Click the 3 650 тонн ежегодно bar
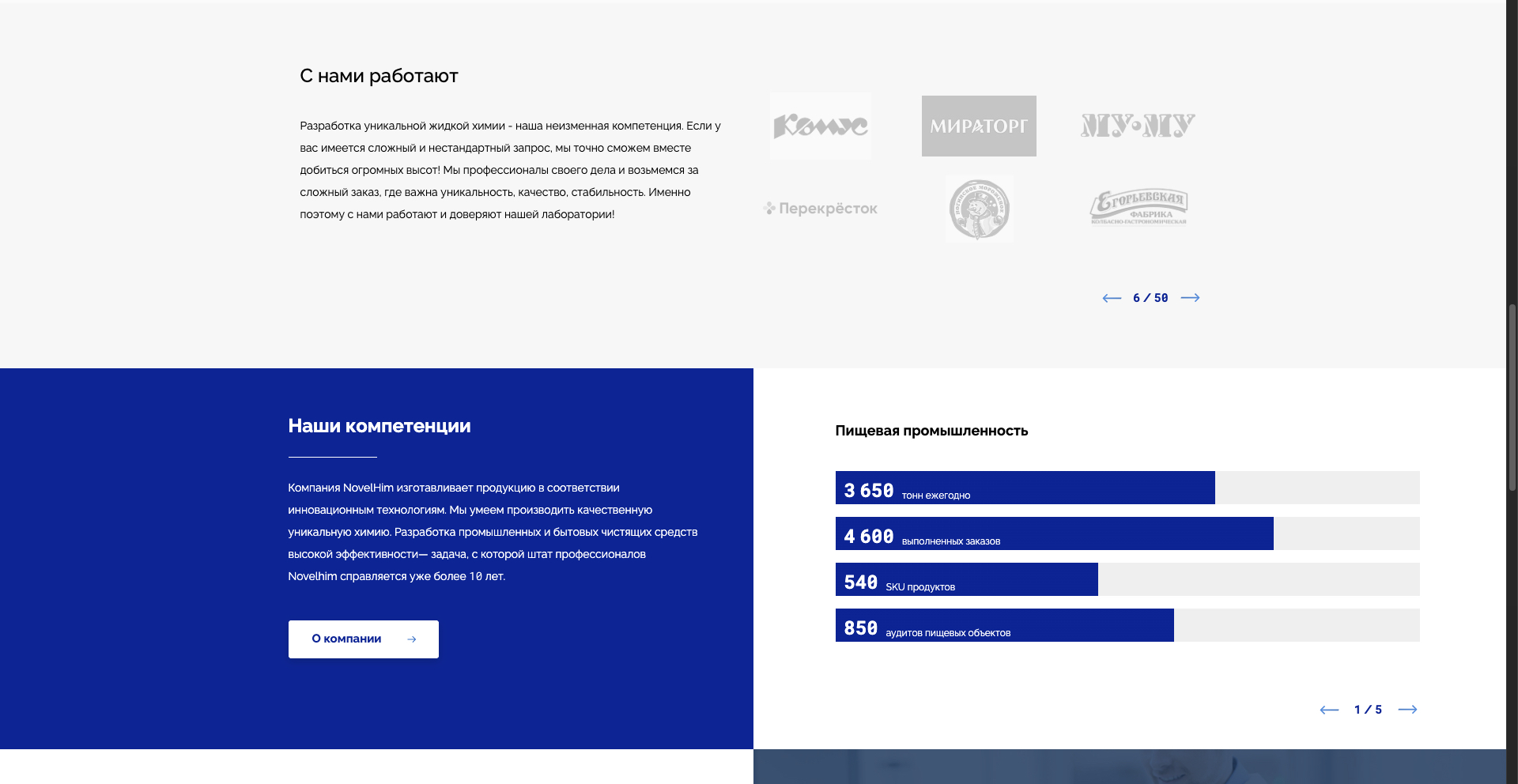This screenshot has width=1518, height=784. coord(1127,488)
